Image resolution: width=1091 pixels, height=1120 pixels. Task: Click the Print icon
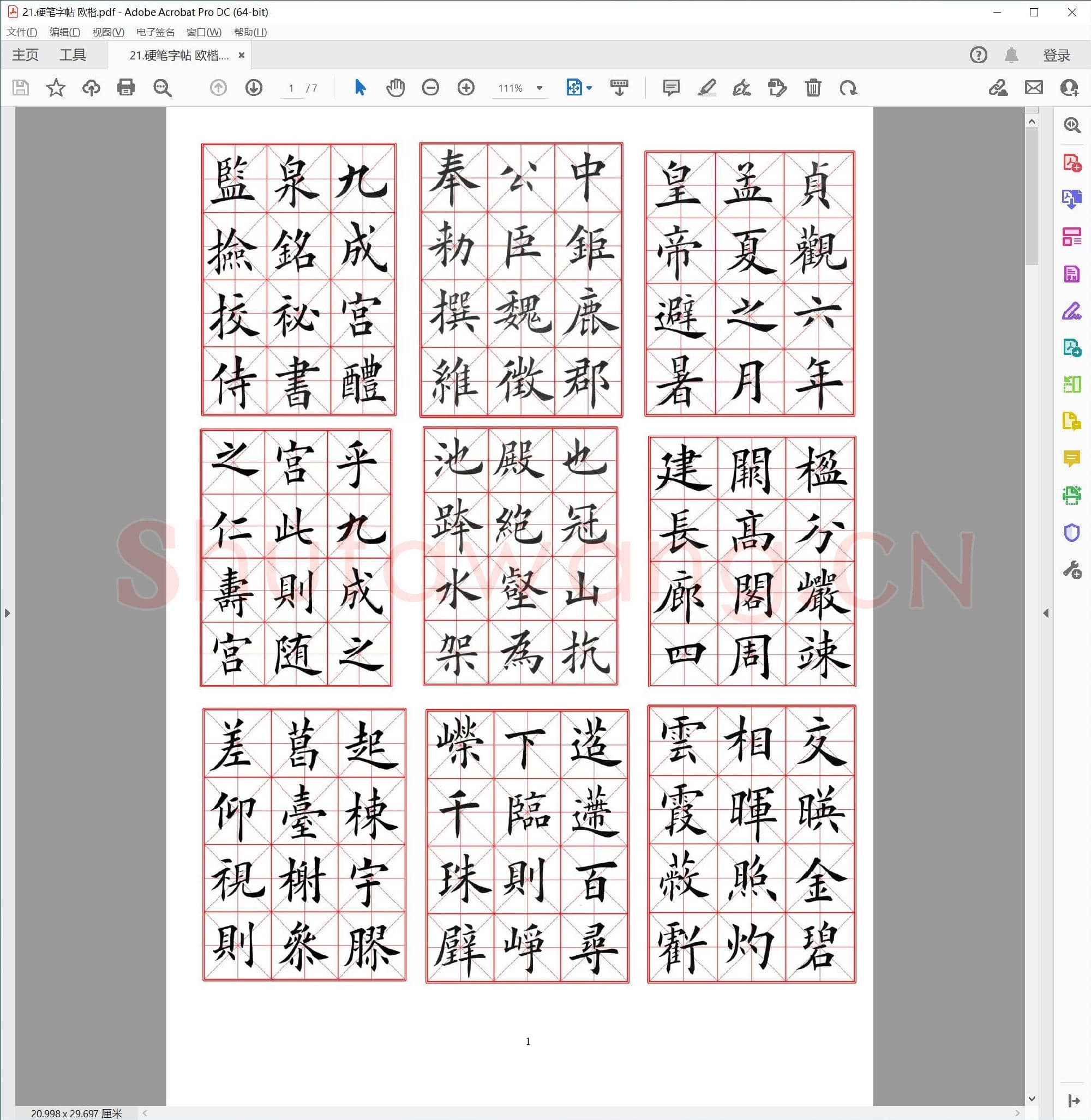126,88
